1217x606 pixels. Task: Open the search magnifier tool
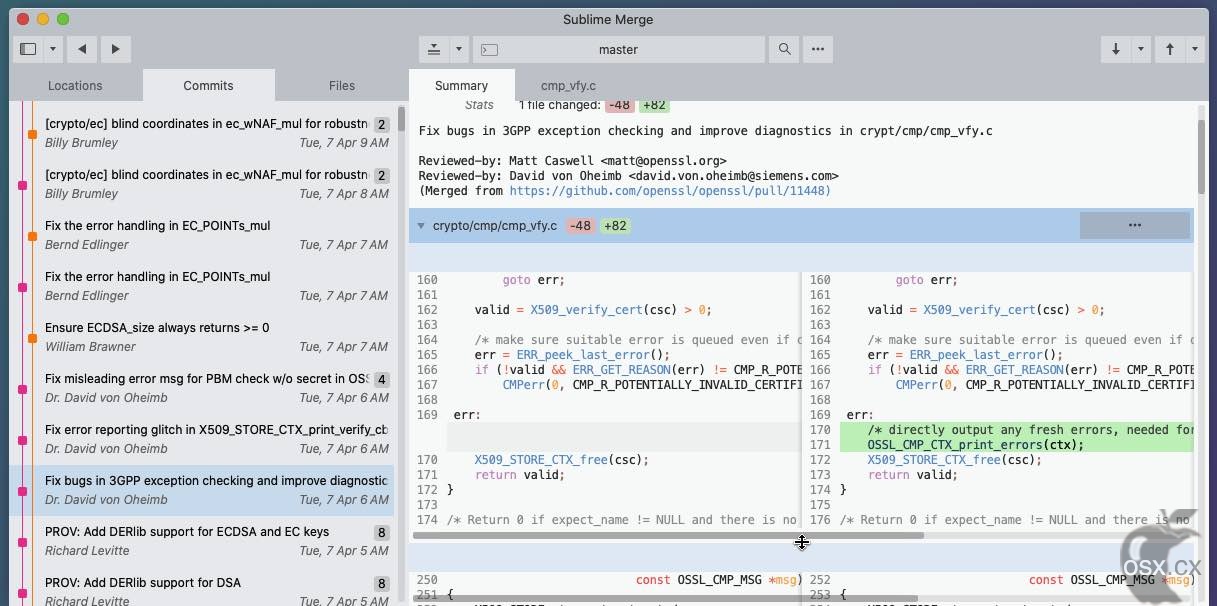point(784,49)
